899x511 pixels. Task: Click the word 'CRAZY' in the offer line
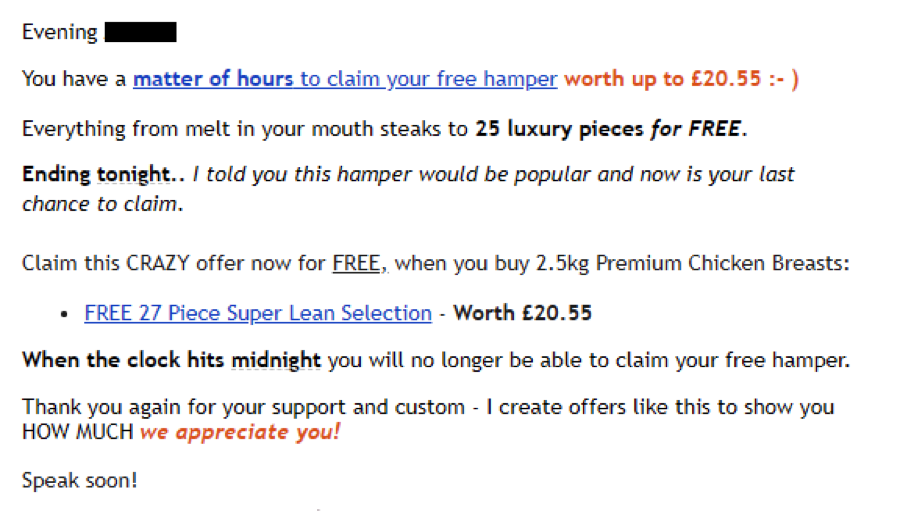point(158,263)
